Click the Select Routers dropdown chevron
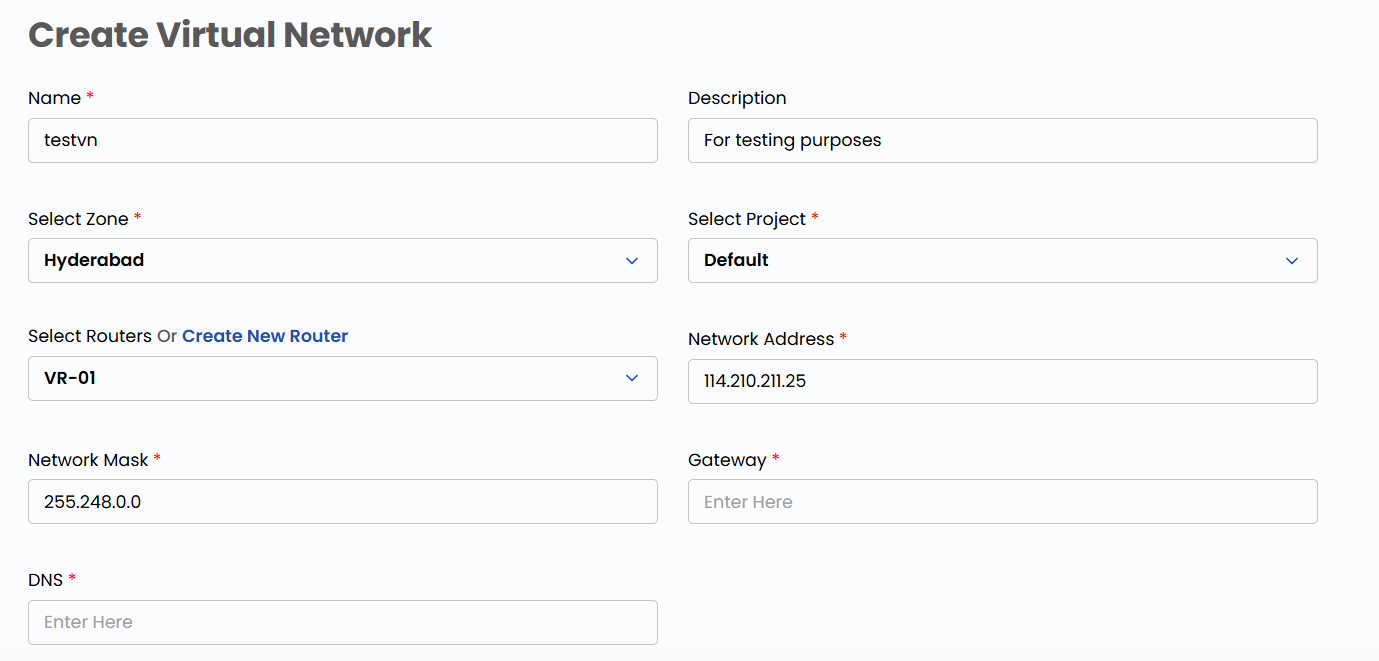Screen dimensions: 1379x661 631,378
